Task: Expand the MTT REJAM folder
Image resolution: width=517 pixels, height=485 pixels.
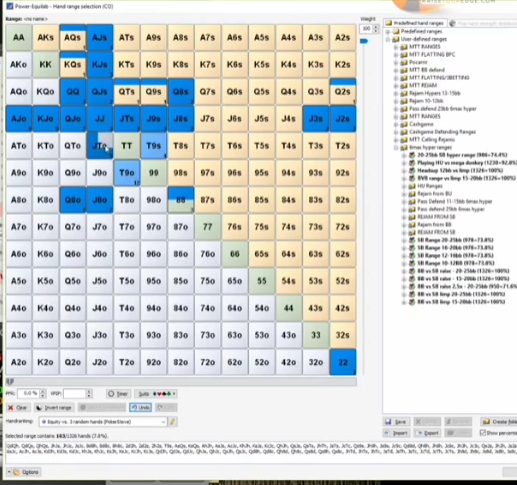Action: pos(396,86)
